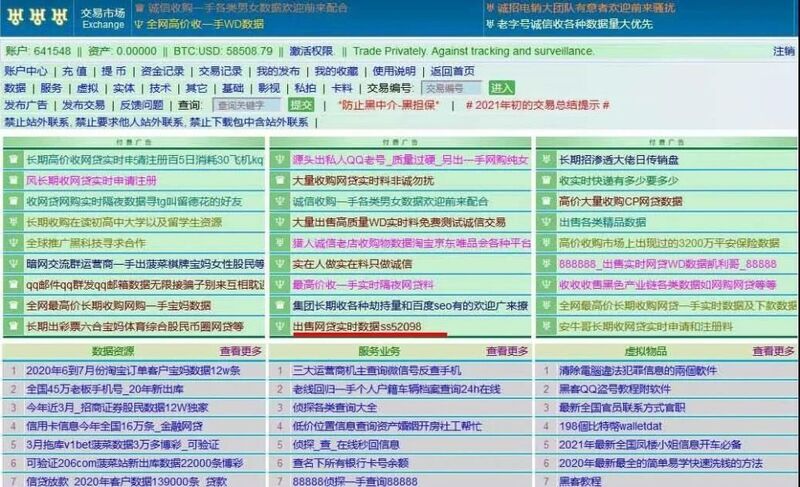Image resolution: width=800 pixels, height=487 pixels.
Task: Click icon beside 出售网贷实时数据ss52098 ad
Action: pyautogui.click(x=280, y=326)
